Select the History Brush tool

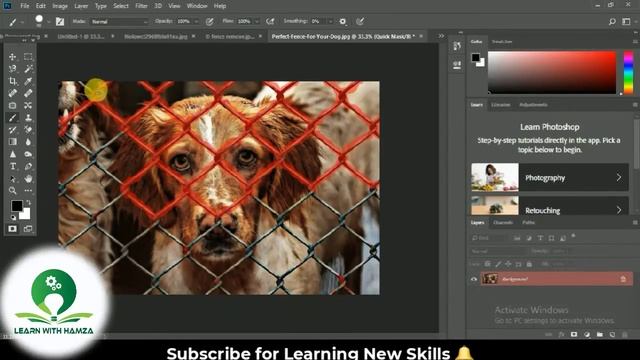pos(13,130)
